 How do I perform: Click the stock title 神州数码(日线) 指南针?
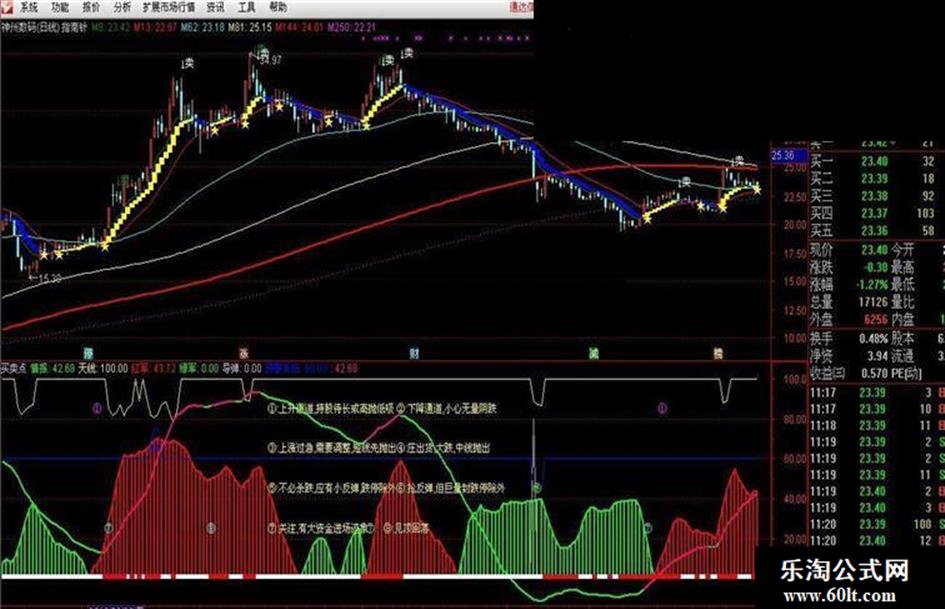pyautogui.click(x=44, y=27)
